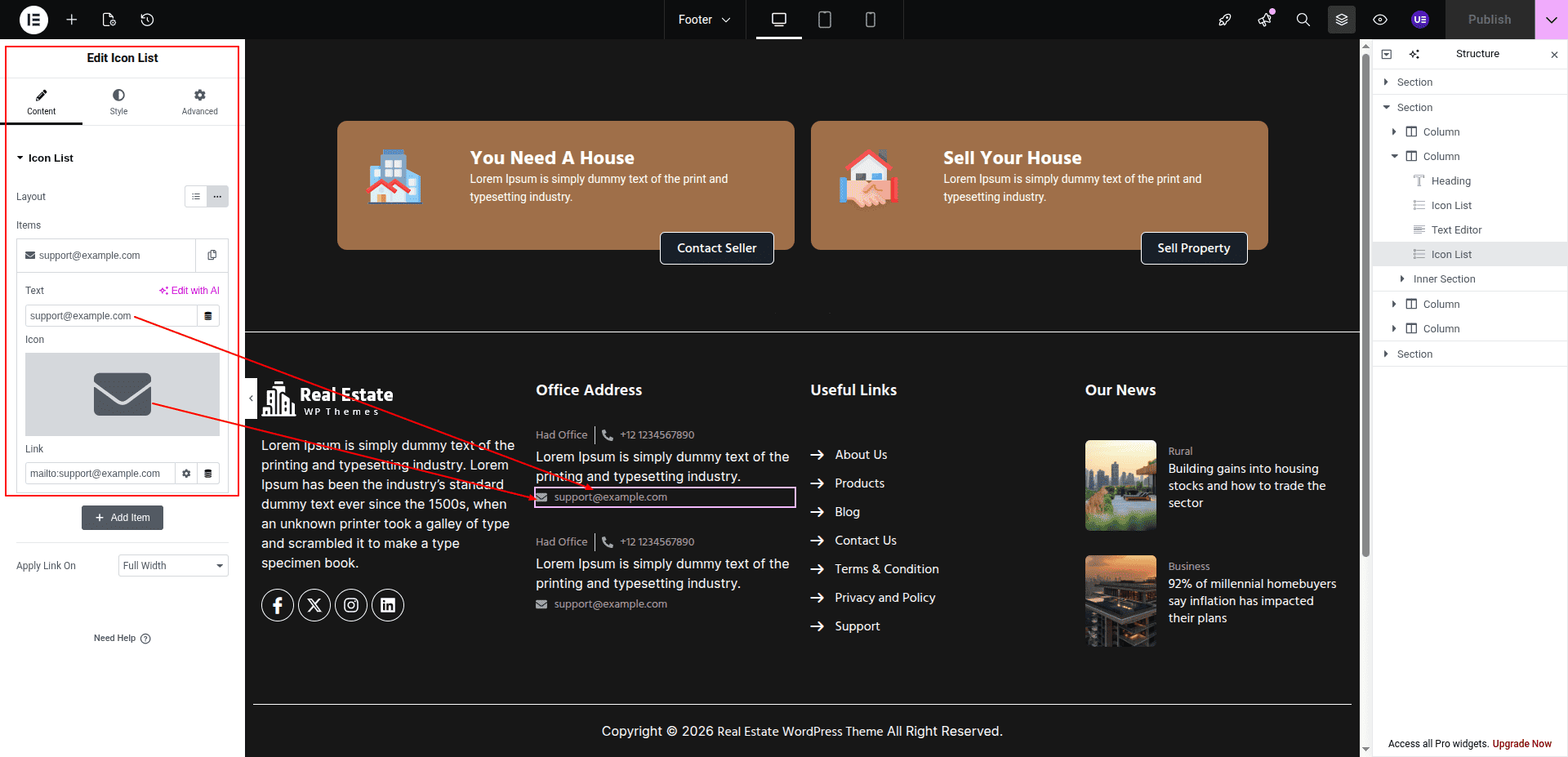Screen dimensions: 1568x757
Task: Switch to tablet responsive view
Action: pos(825,20)
